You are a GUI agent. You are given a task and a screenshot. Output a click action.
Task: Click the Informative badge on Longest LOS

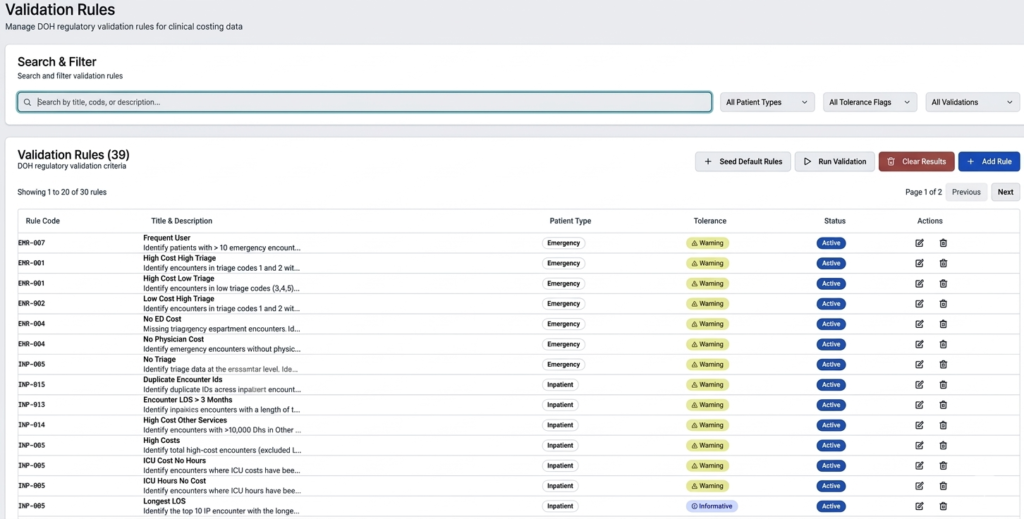711,506
